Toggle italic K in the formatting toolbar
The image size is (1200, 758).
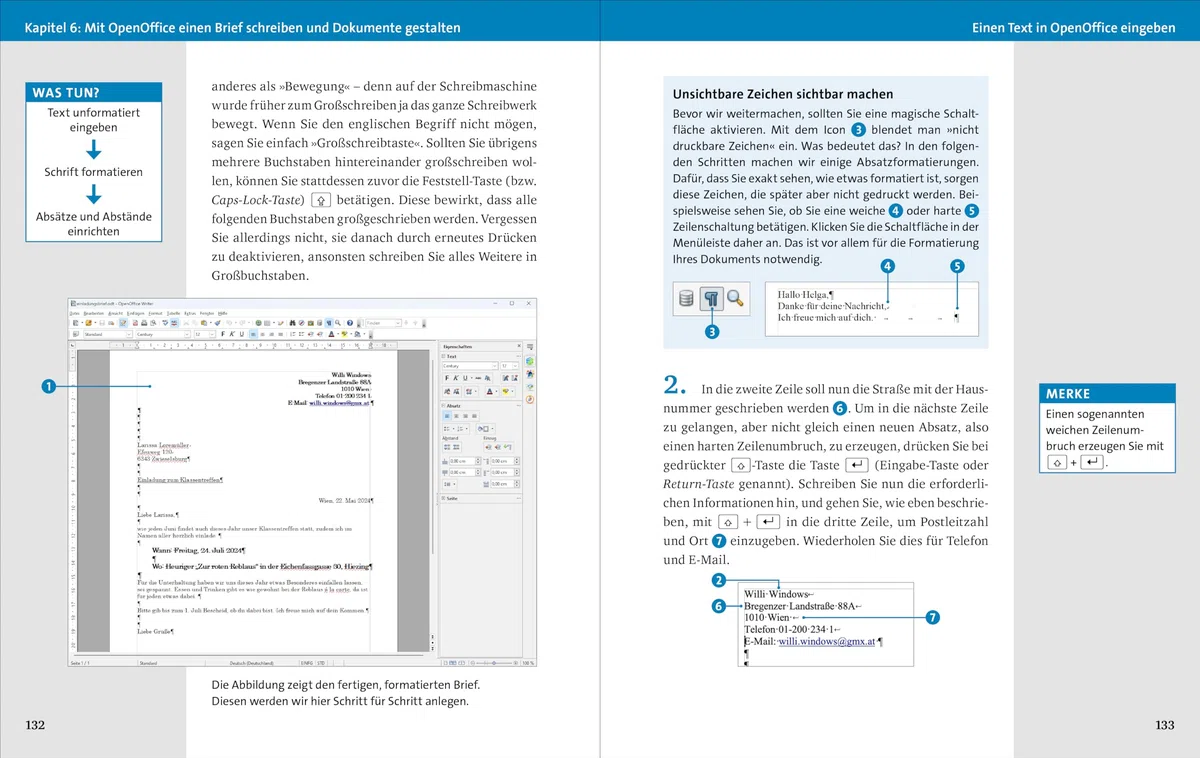click(232, 334)
